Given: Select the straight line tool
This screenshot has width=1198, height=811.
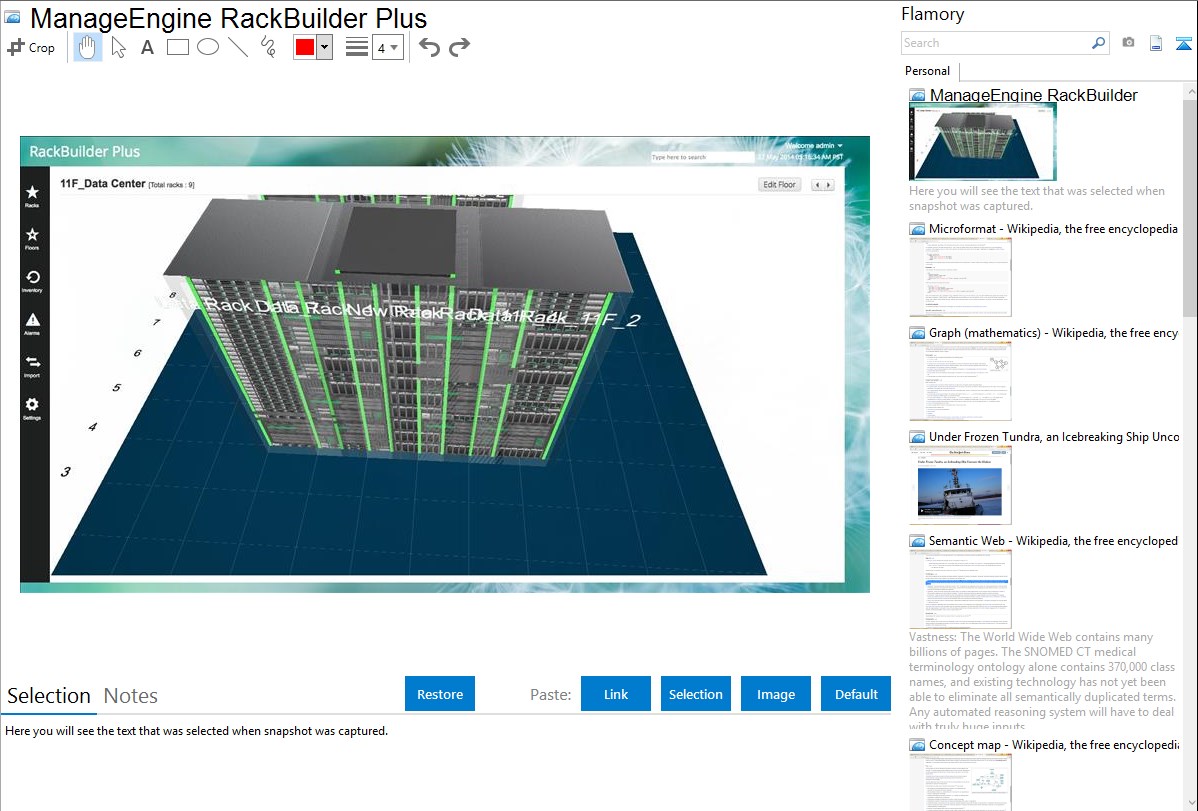Looking at the screenshot, I should pos(238,47).
